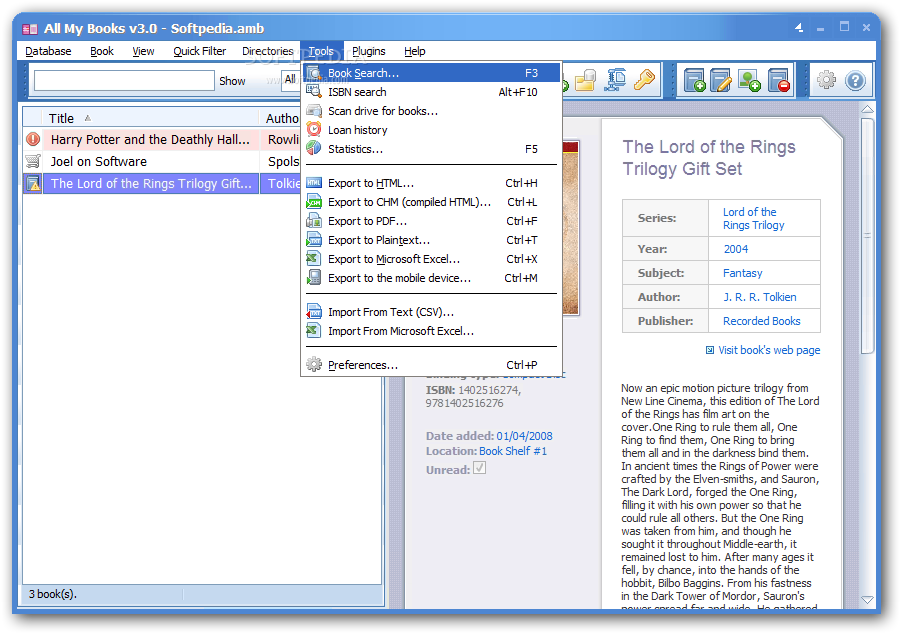Click Harry Potter row's red alert icon
Screen dimensions: 901x634
coord(33,139)
